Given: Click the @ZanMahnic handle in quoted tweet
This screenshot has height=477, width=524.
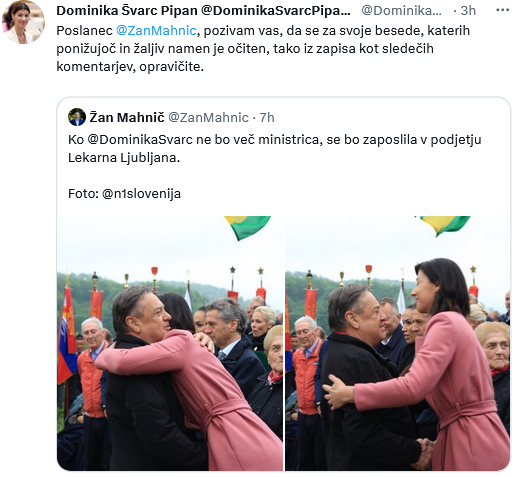Looking at the screenshot, I should coord(208,118).
